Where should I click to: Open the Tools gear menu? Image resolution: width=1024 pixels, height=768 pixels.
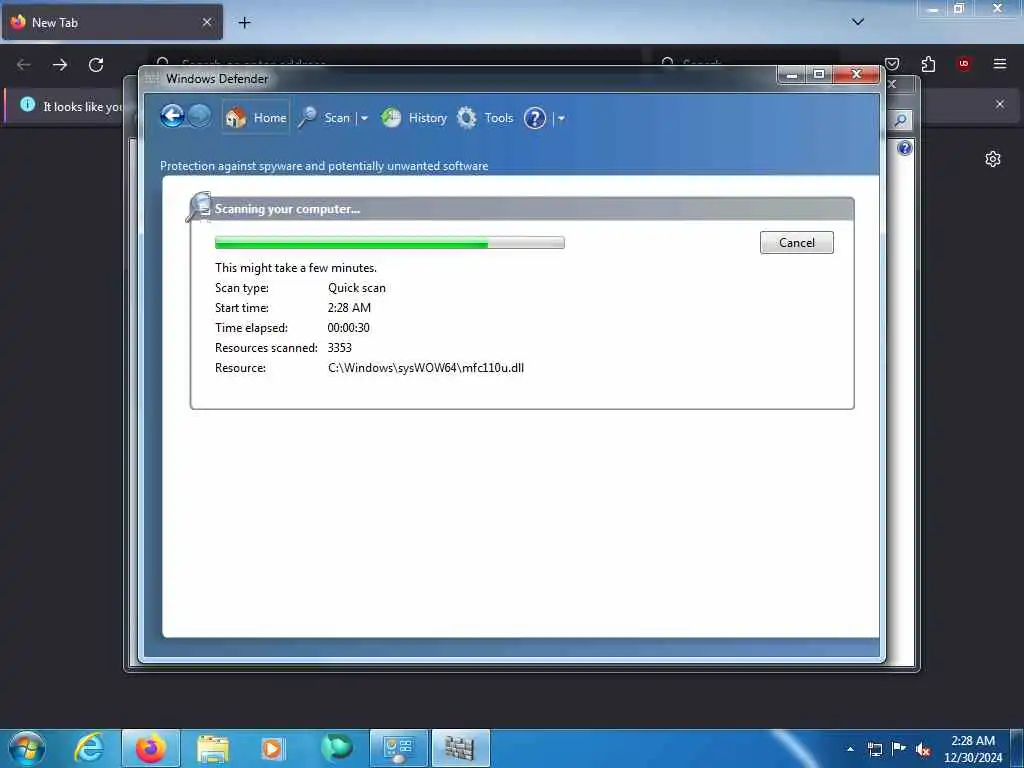point(485,118)
